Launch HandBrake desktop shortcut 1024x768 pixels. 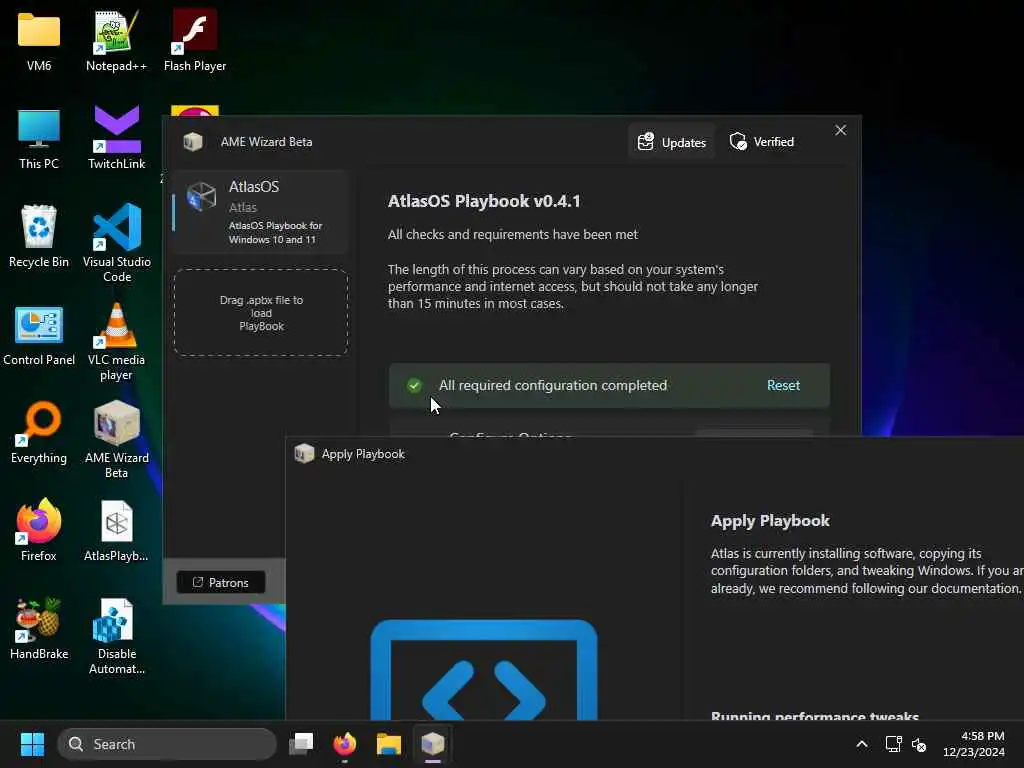tap(39, 628)
